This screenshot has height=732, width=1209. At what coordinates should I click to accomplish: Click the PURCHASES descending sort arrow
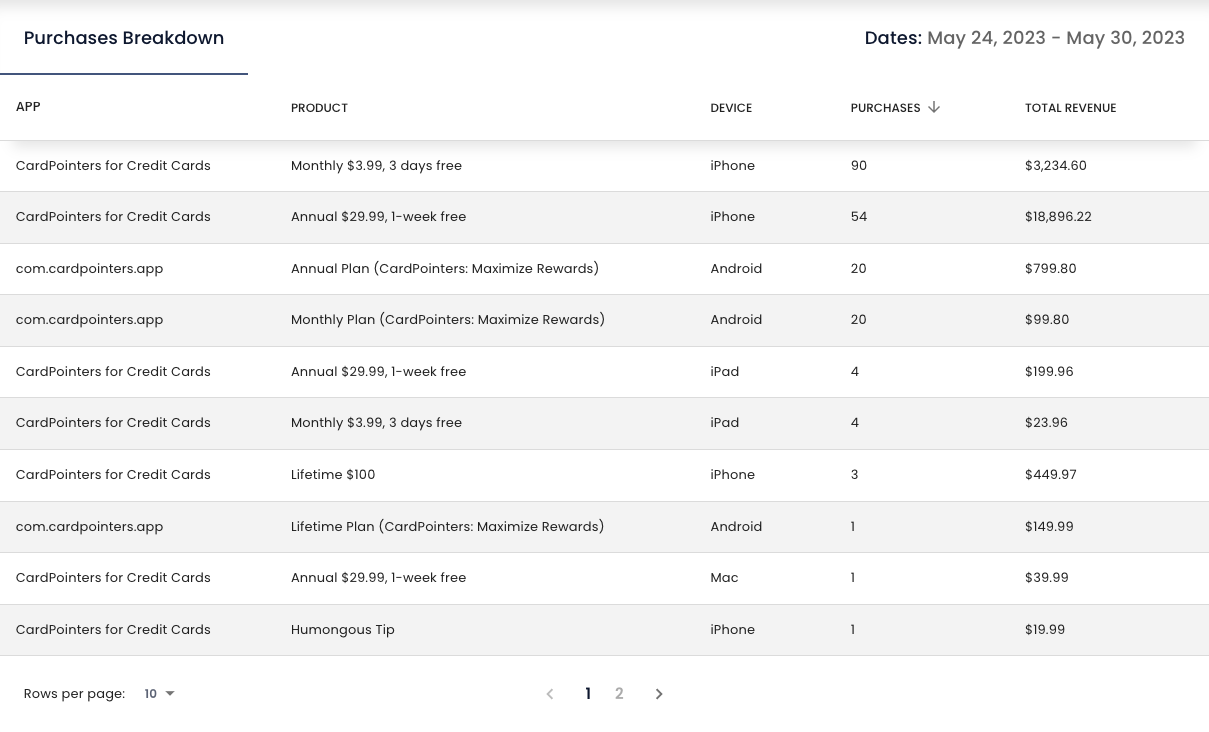tap(934, 107)
